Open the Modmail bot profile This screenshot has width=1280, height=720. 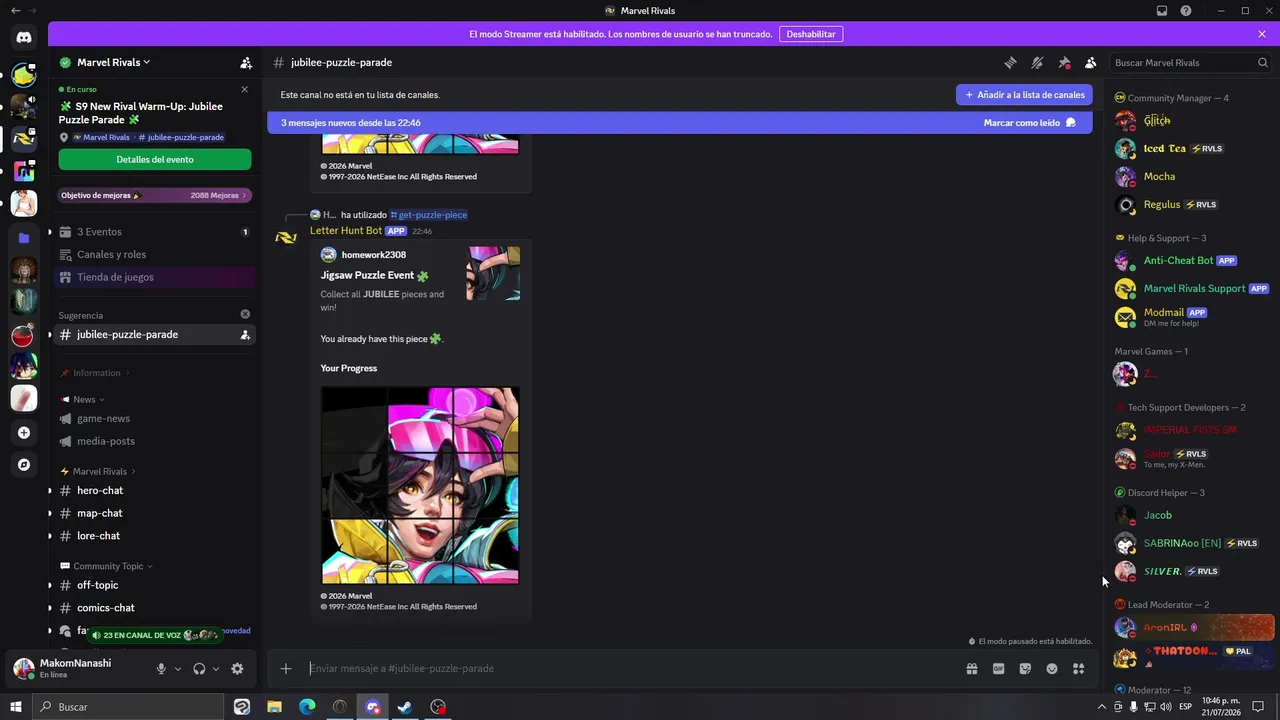tap(1190, 317)
